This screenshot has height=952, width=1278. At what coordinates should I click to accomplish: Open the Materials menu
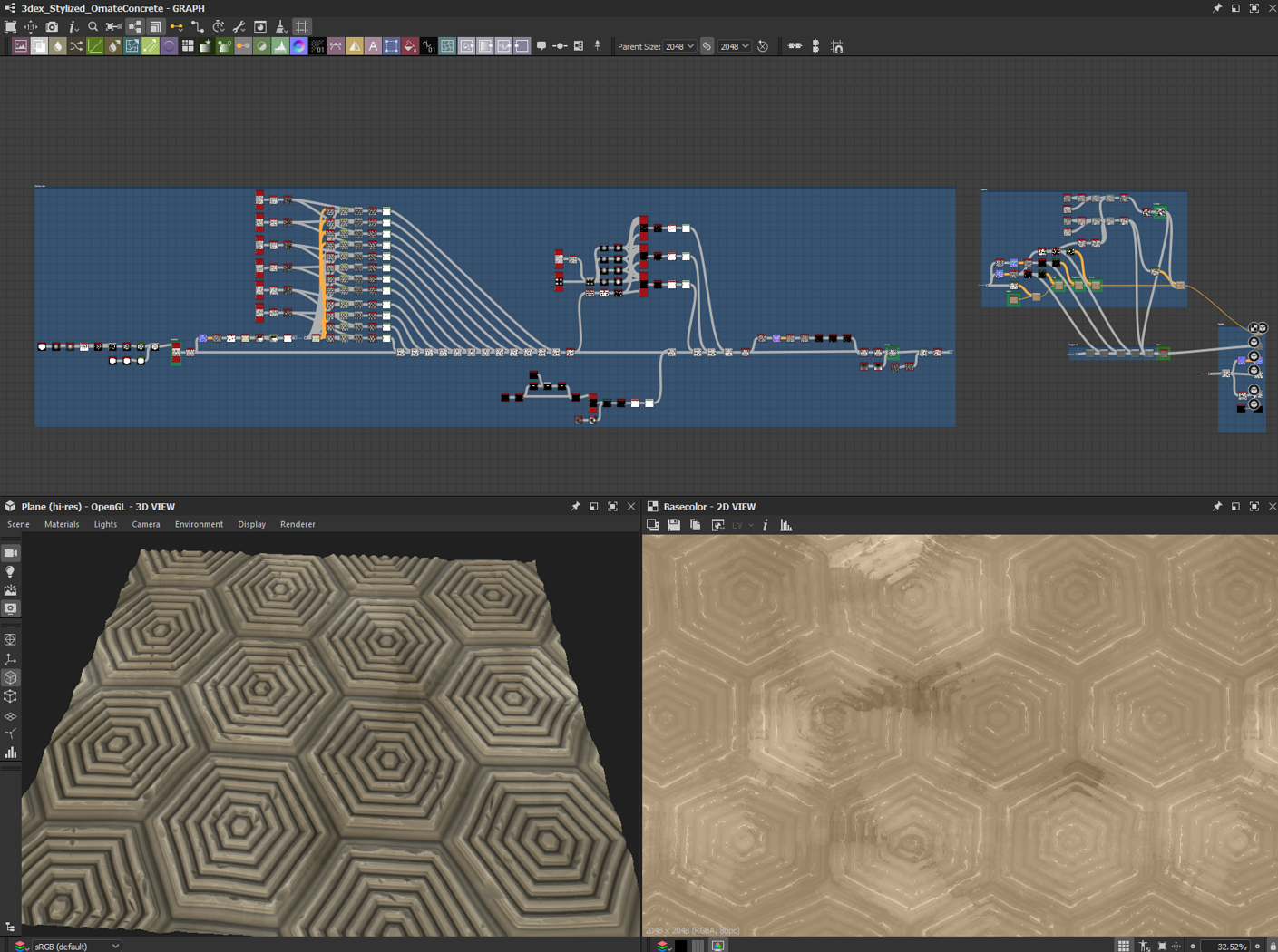pyautogui.click(x=62, y=524)
